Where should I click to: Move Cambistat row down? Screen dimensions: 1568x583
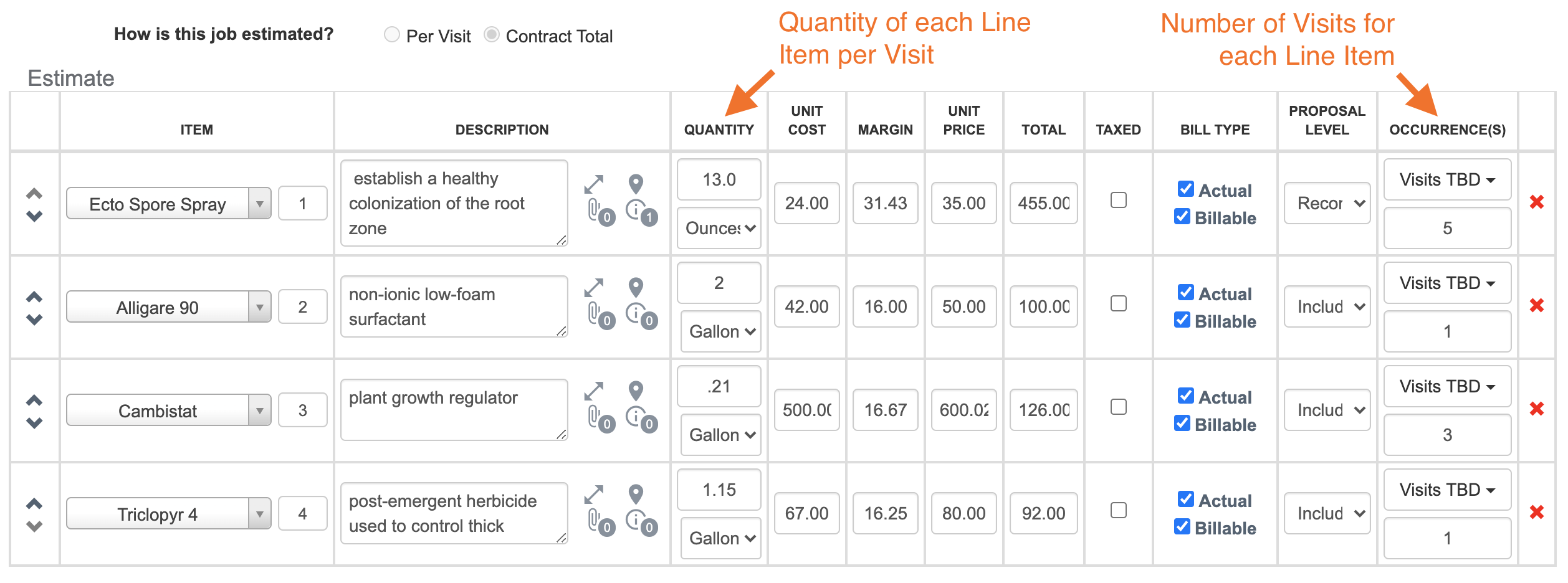pyautogui.click(x=34, y=423)
